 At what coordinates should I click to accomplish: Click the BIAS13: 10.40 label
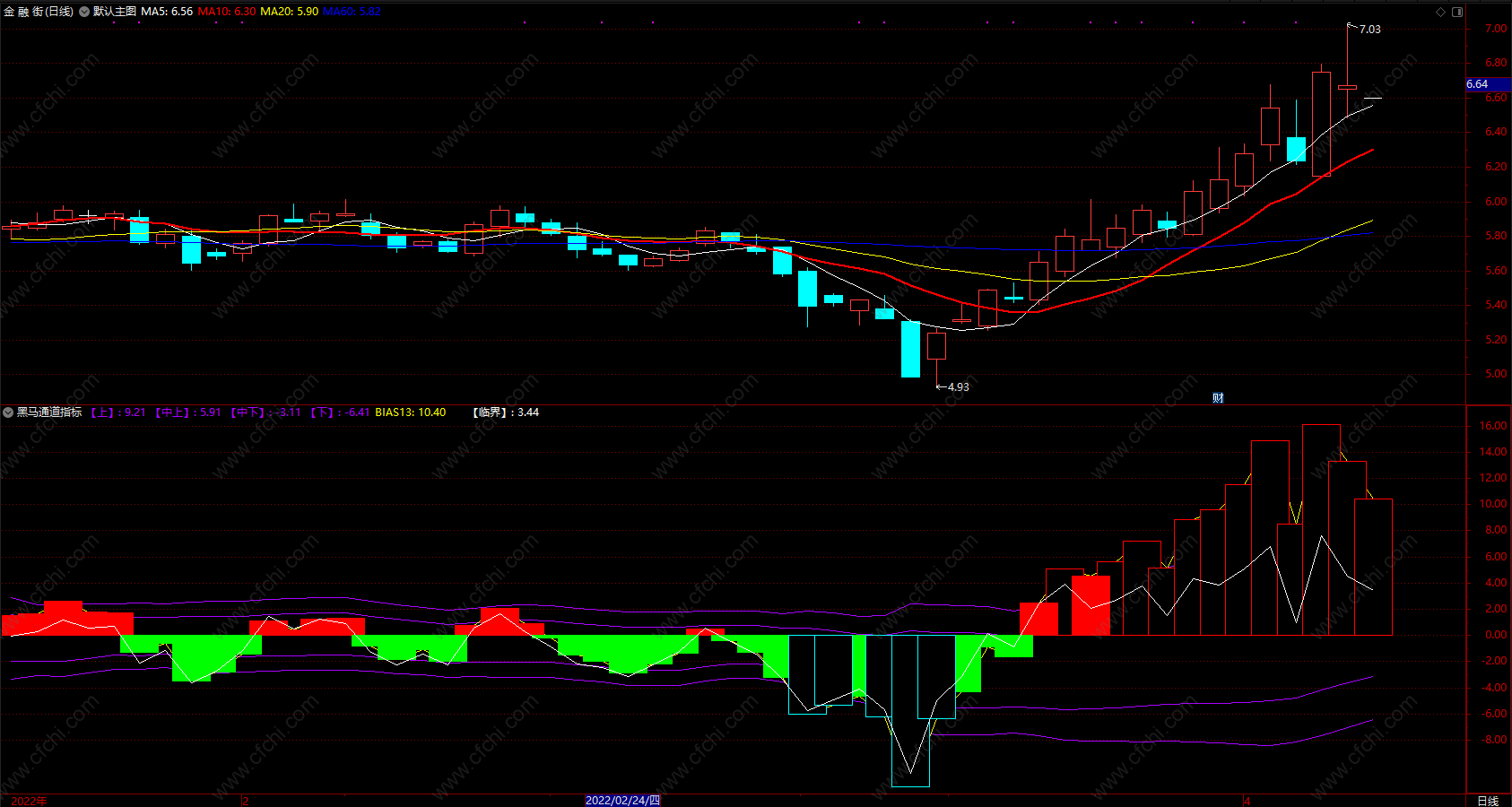coord(410,412)
